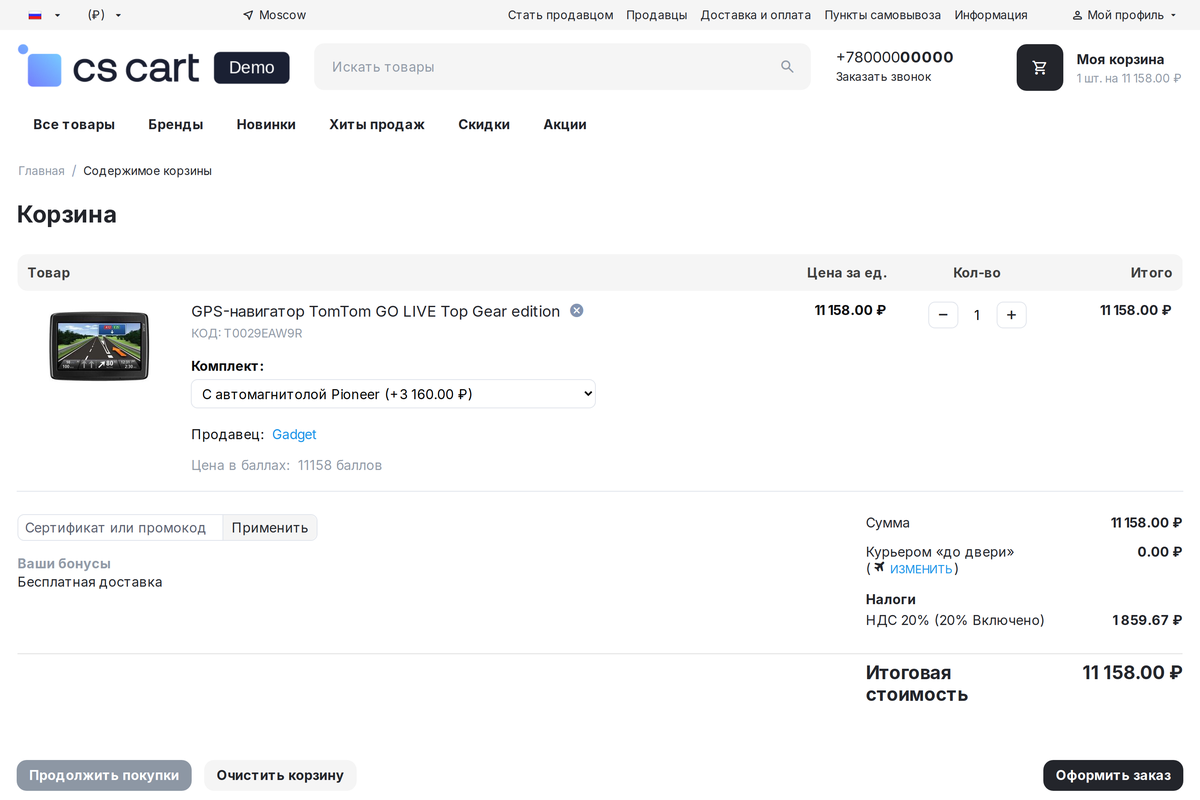
Task: Click the quantity value field
Action: 977,315
